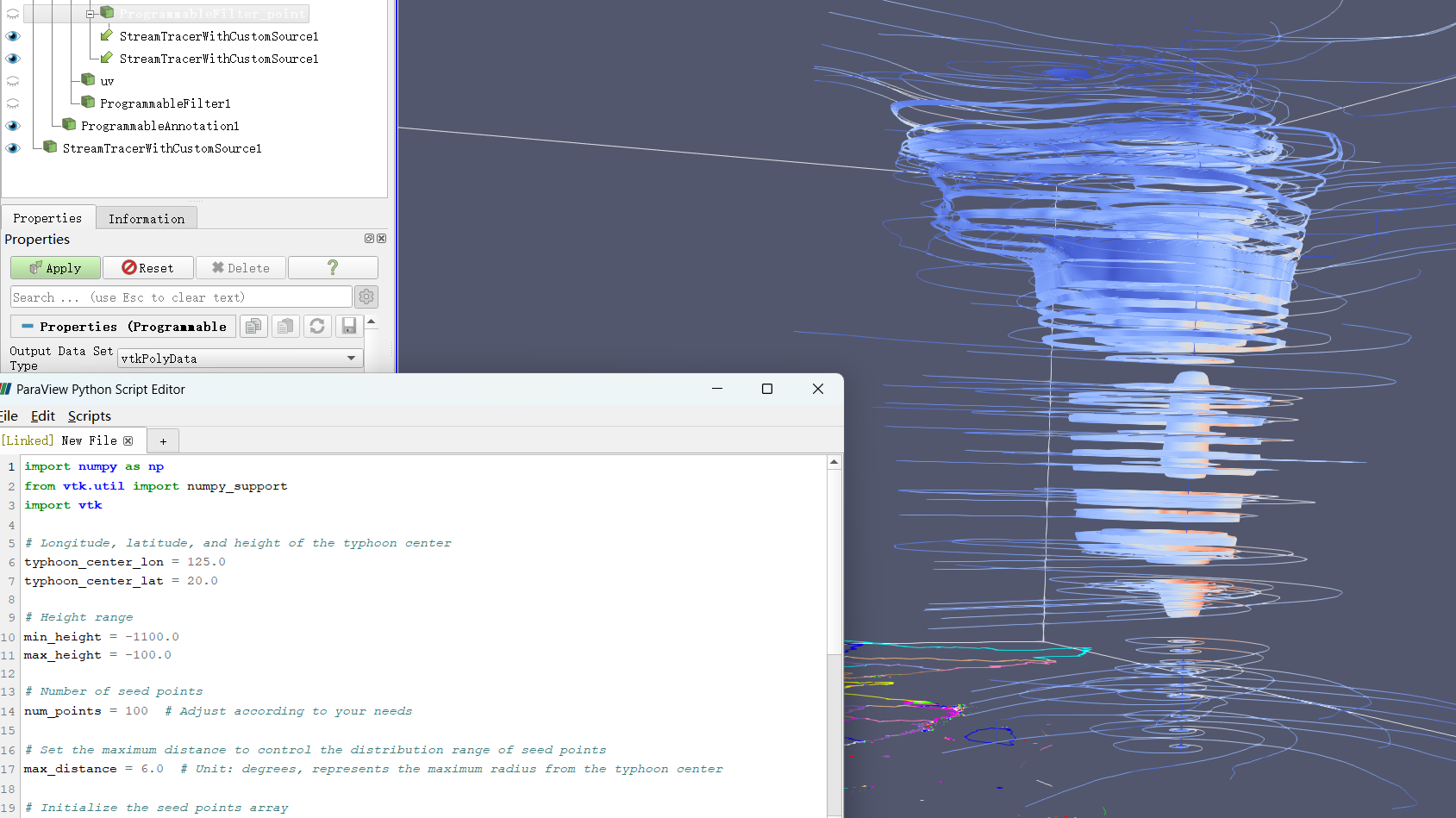Float the Properties panel
Screen dimensions: 1456x818
[x=369, y=239]
